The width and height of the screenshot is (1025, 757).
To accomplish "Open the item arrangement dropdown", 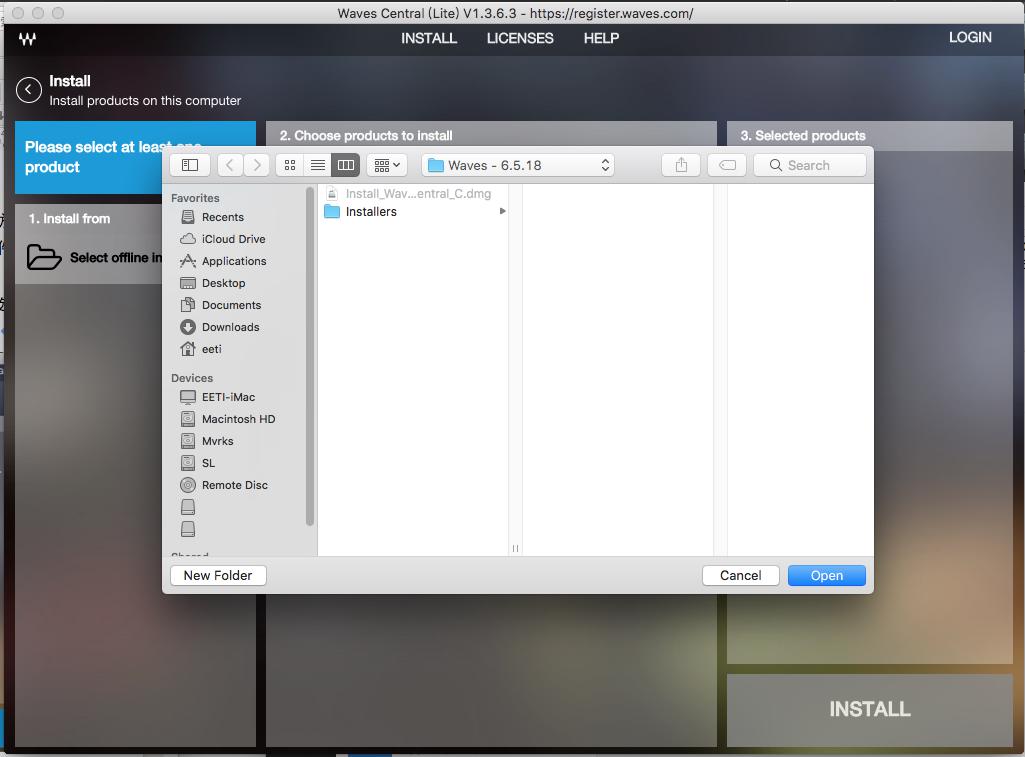I will click(x=386, y=165).
